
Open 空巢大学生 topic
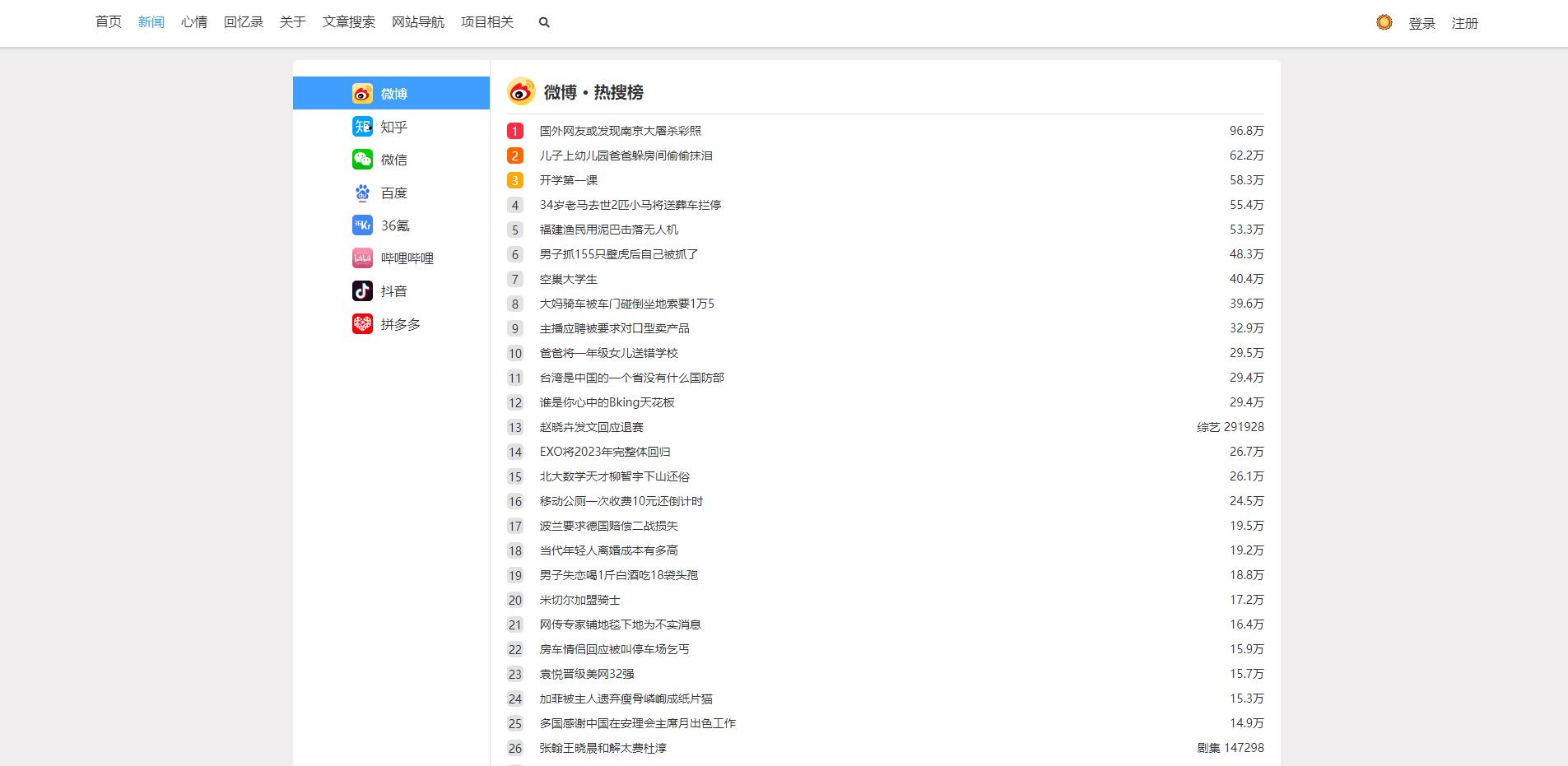[569, 279]
